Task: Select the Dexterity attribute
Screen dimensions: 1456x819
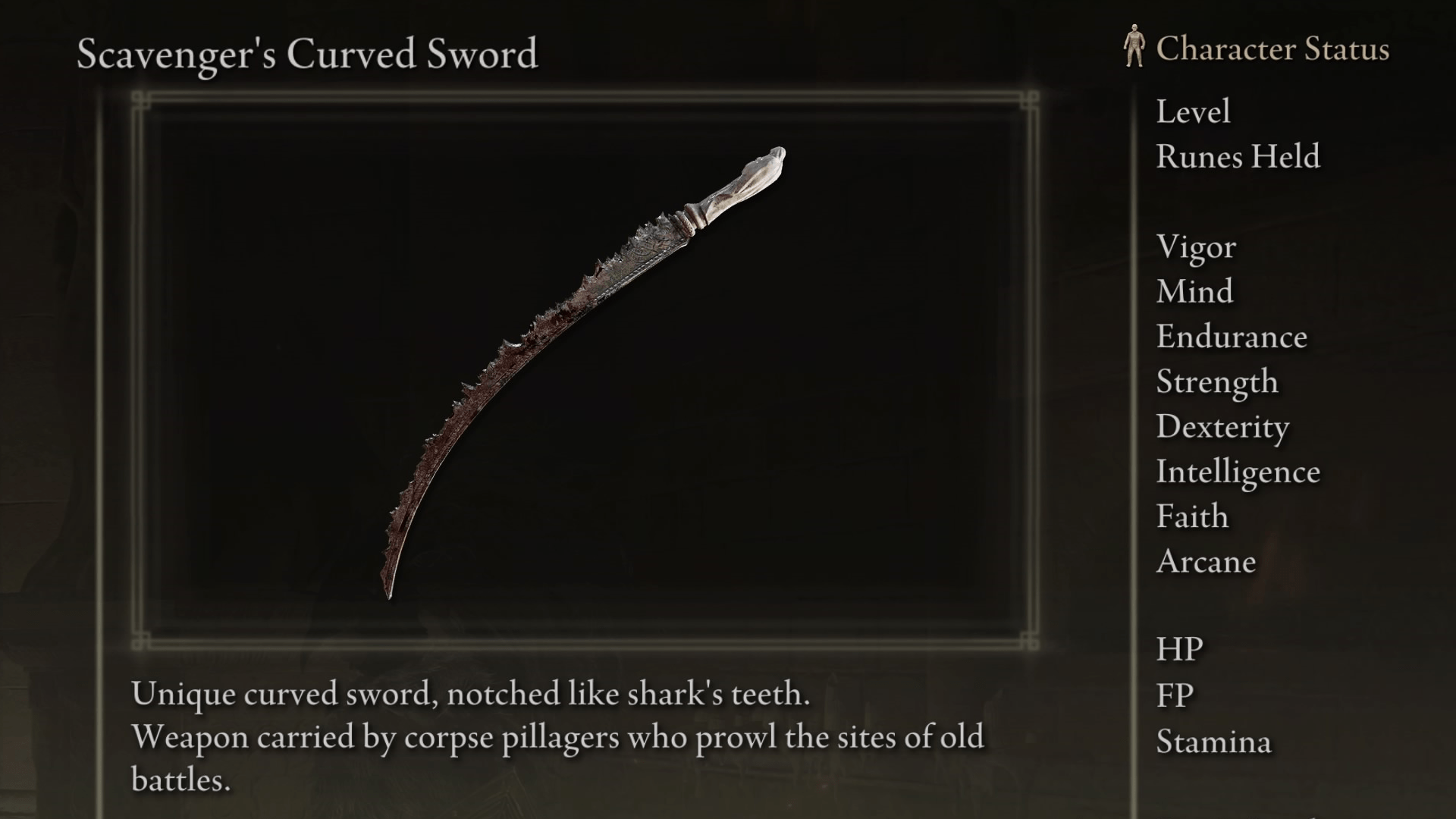Action: click(1222, 427)
